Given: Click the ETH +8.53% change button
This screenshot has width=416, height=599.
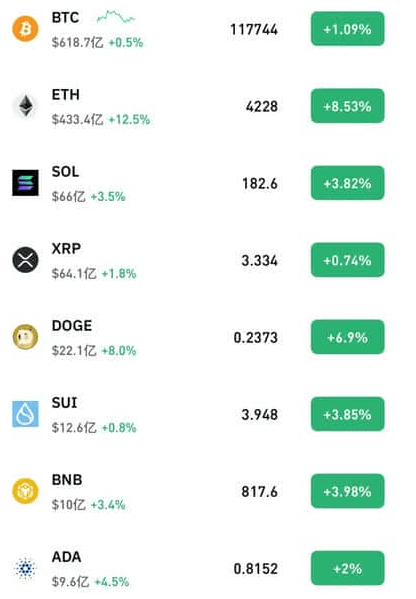Looking at the screenshot, I should click(348, 106).
